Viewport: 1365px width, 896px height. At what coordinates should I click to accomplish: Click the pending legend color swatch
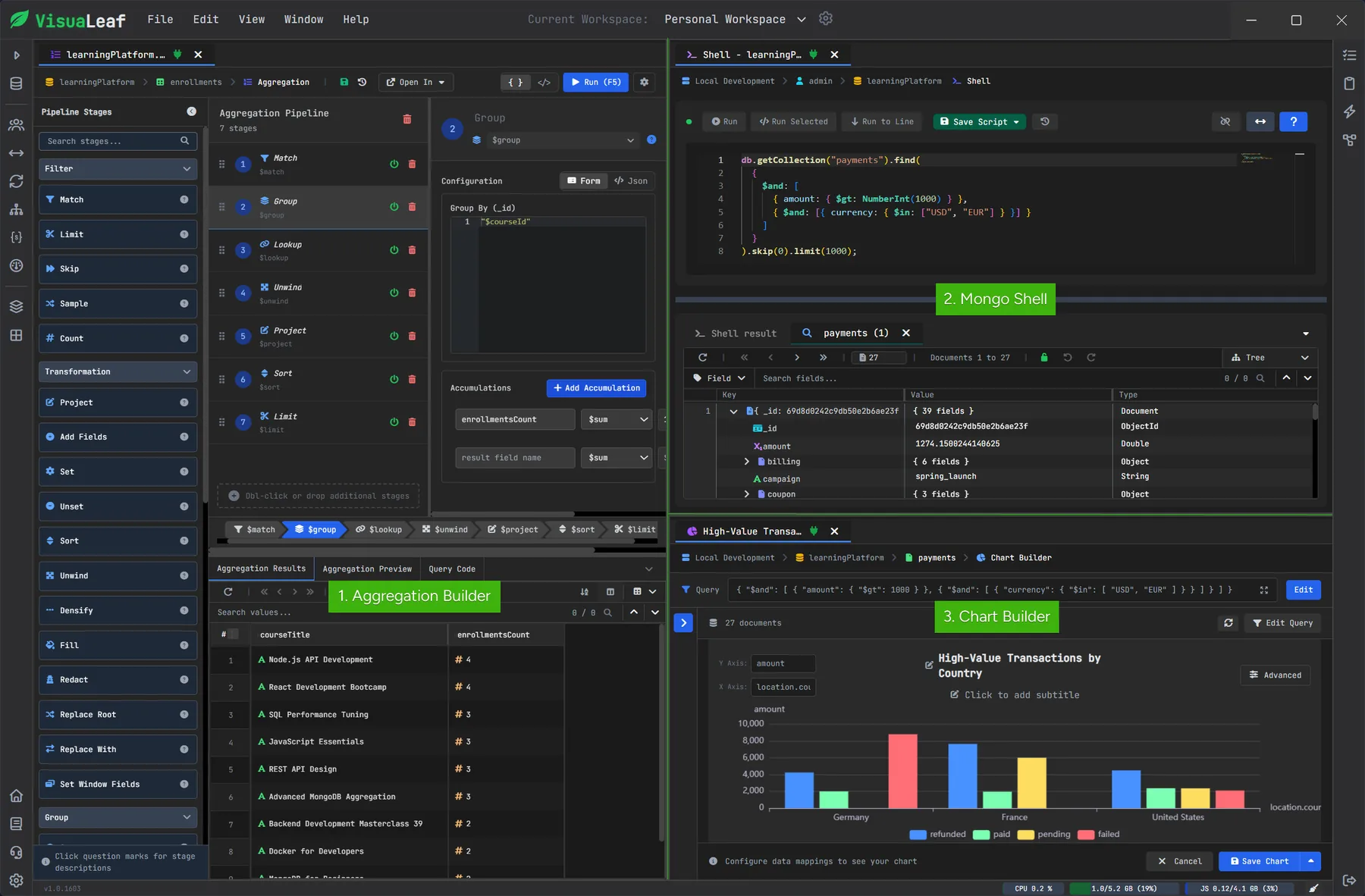coord(1025,835)
